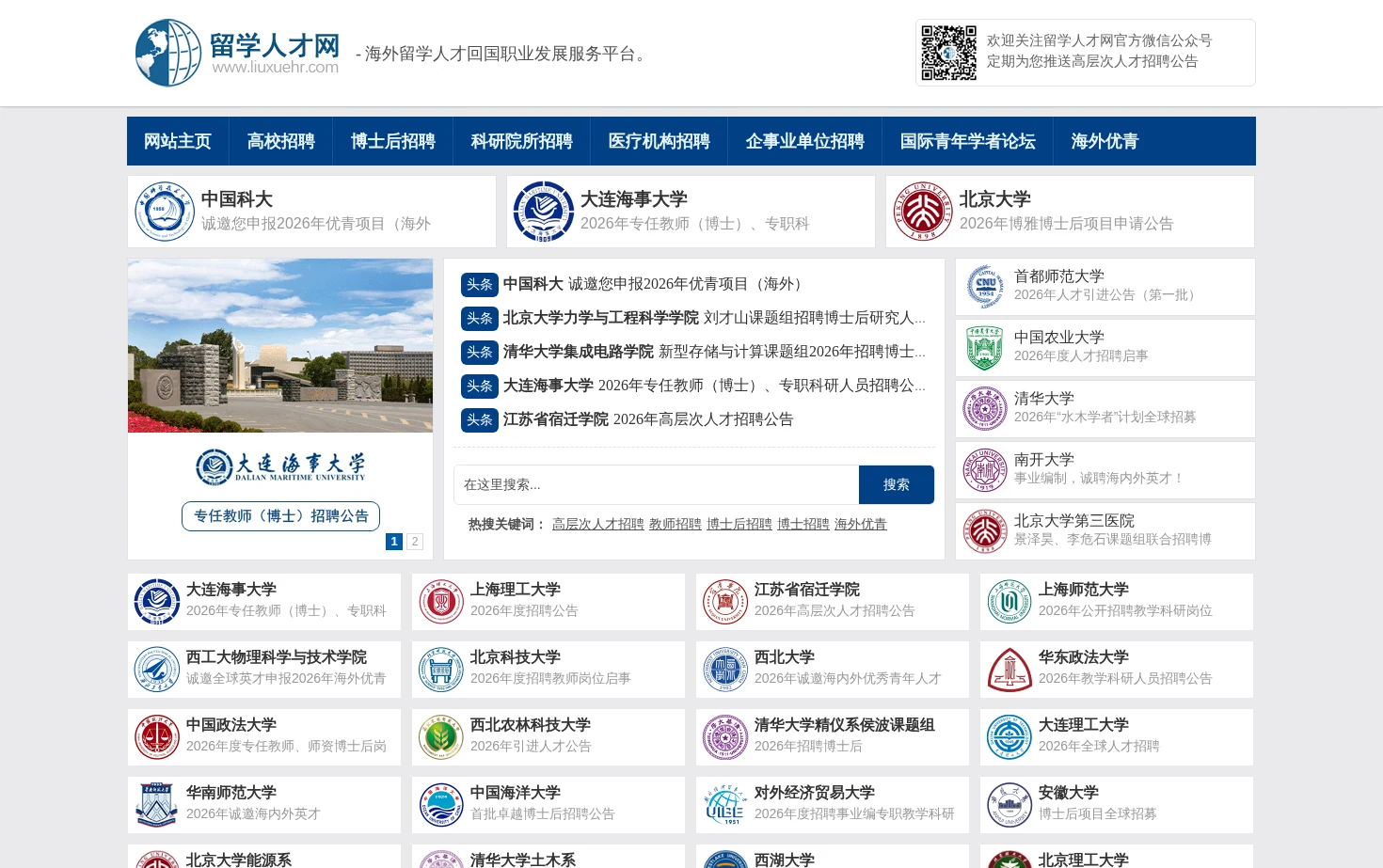
Task: Click 中国海洋大学 emblem
Action: (441, 805)
